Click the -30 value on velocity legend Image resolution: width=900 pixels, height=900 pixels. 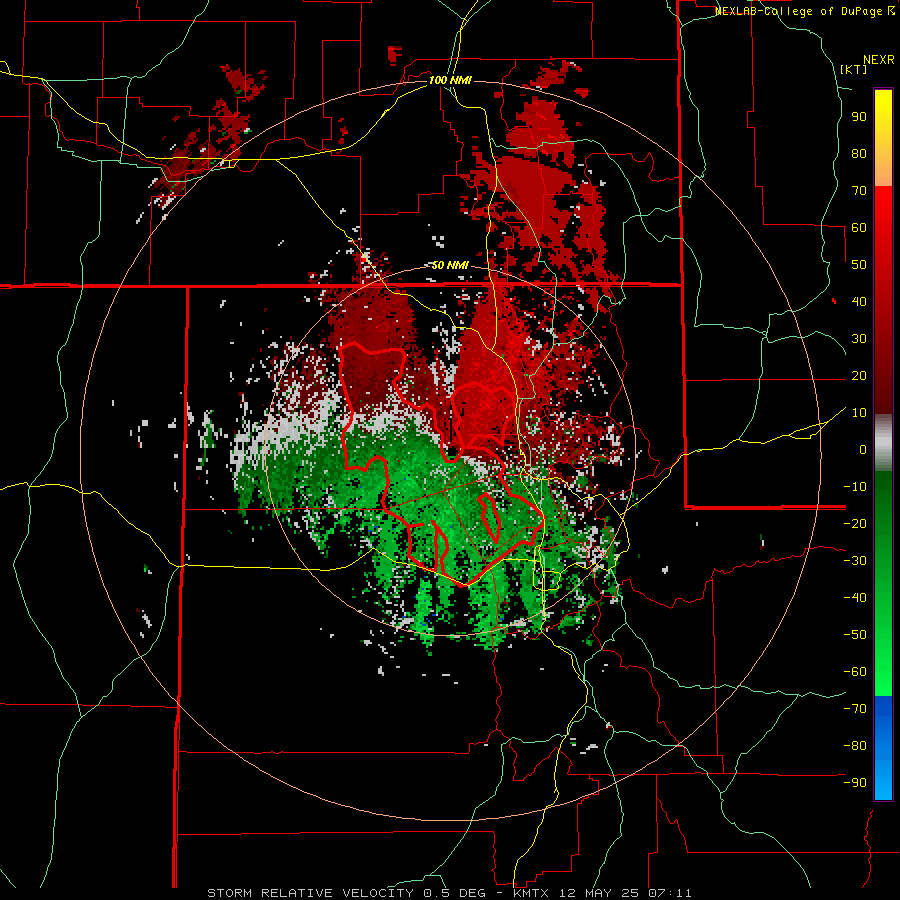pyautogui.click(x=855, y=561)
